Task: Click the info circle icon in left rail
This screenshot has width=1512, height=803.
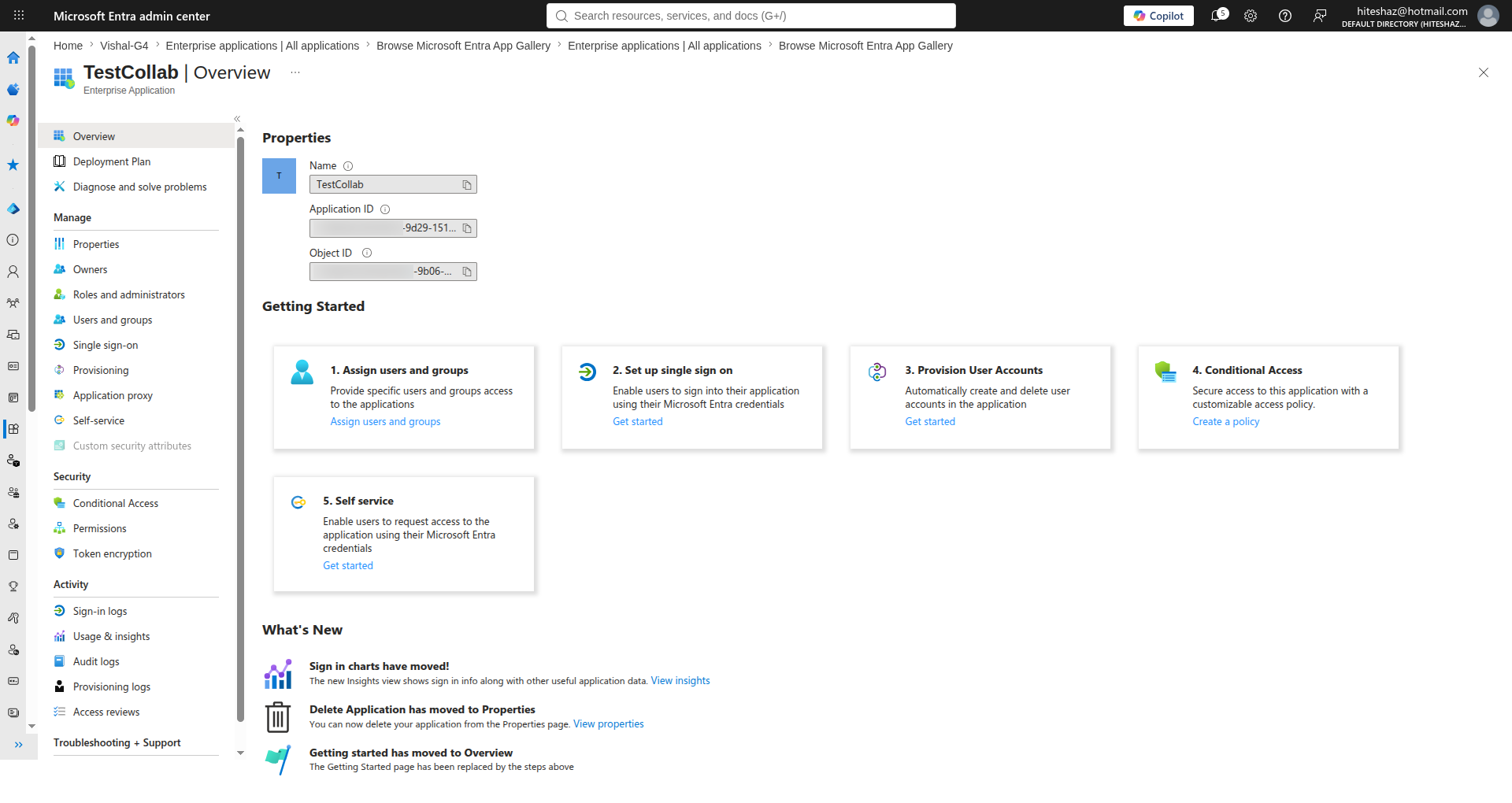Action: pyautogui.click(x=13, y=240)
